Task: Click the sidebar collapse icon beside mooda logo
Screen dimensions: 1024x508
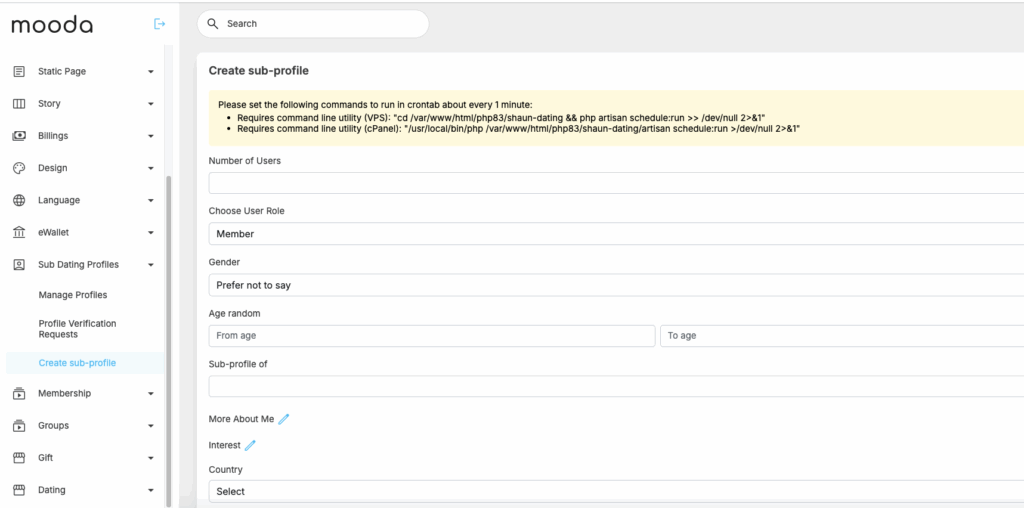Action: pos(159,24)
